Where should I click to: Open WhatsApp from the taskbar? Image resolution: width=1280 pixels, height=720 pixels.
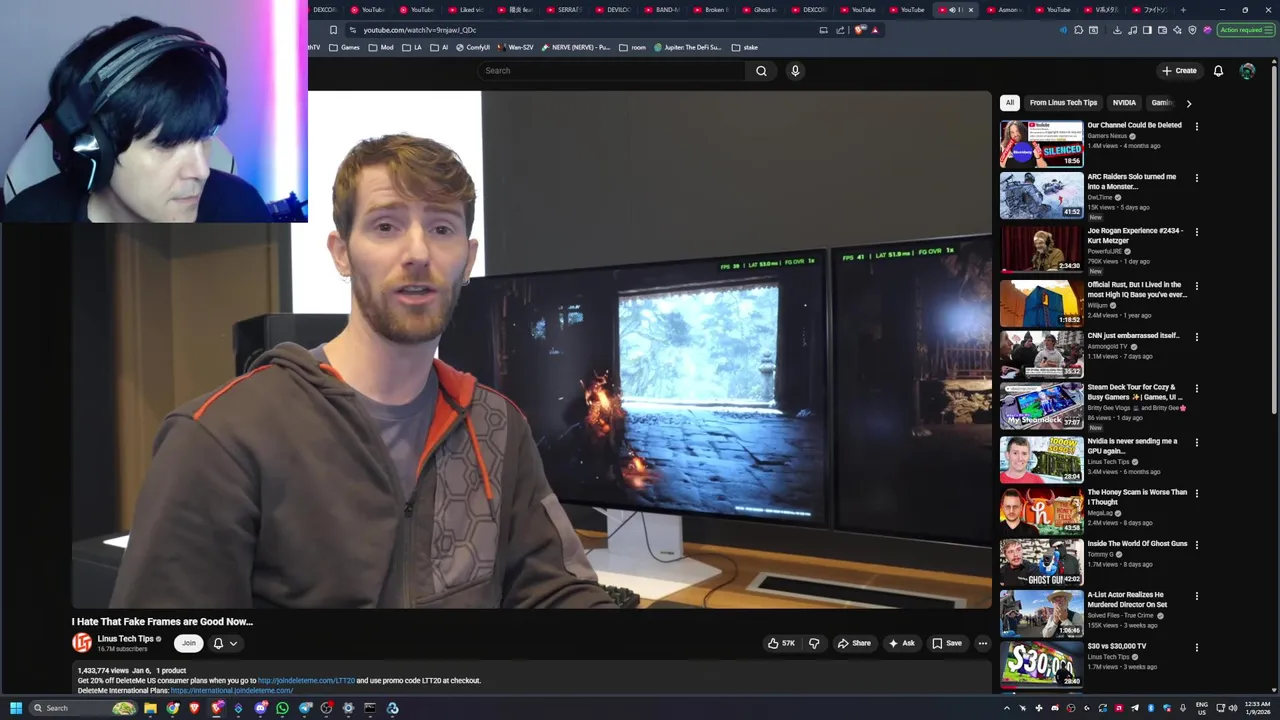[x=282, y=708]
